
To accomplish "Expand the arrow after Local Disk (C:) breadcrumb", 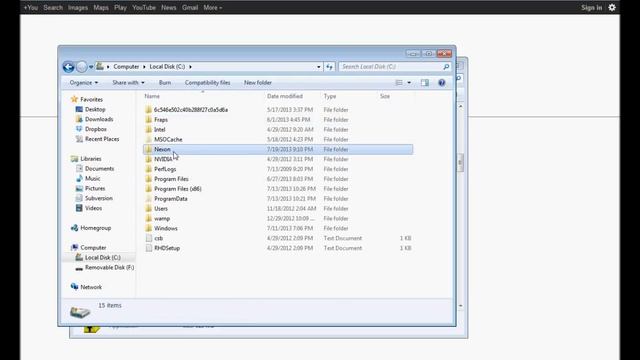I will click(x=190, y=67).
